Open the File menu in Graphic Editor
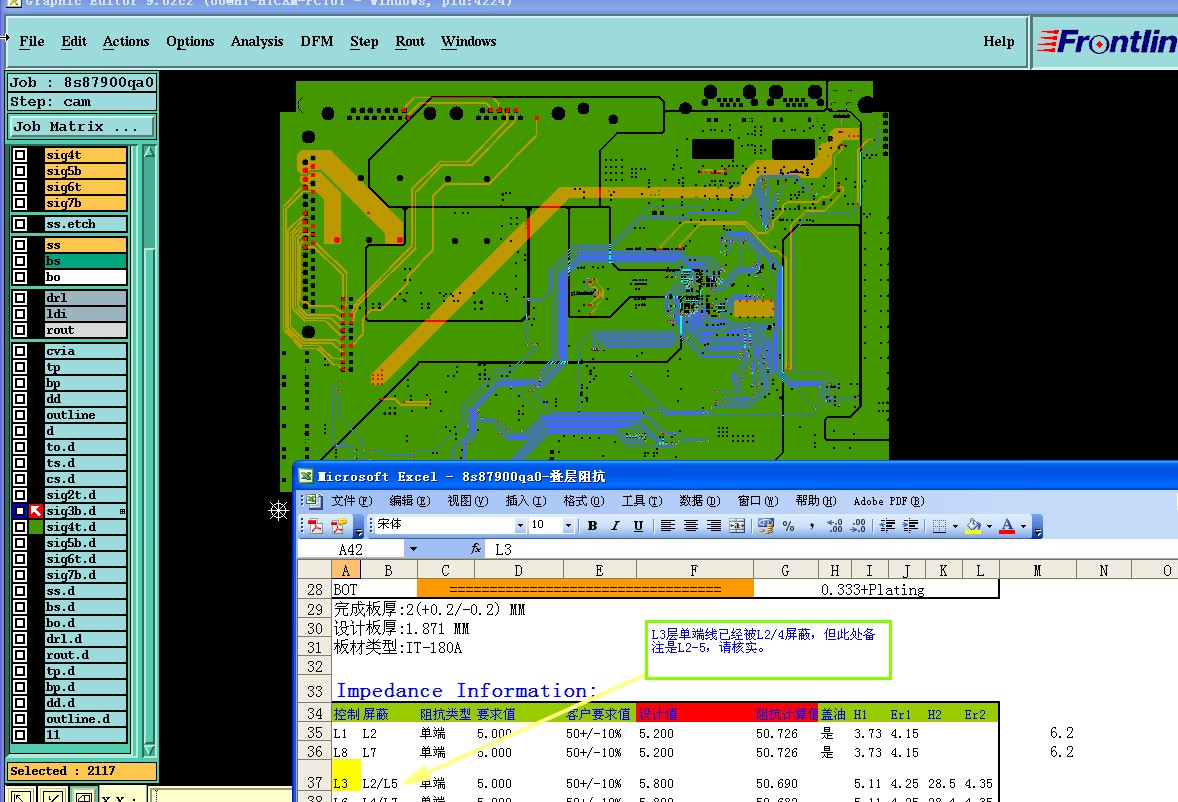This screenshot has width=1178, height=802. click(32, 41)
